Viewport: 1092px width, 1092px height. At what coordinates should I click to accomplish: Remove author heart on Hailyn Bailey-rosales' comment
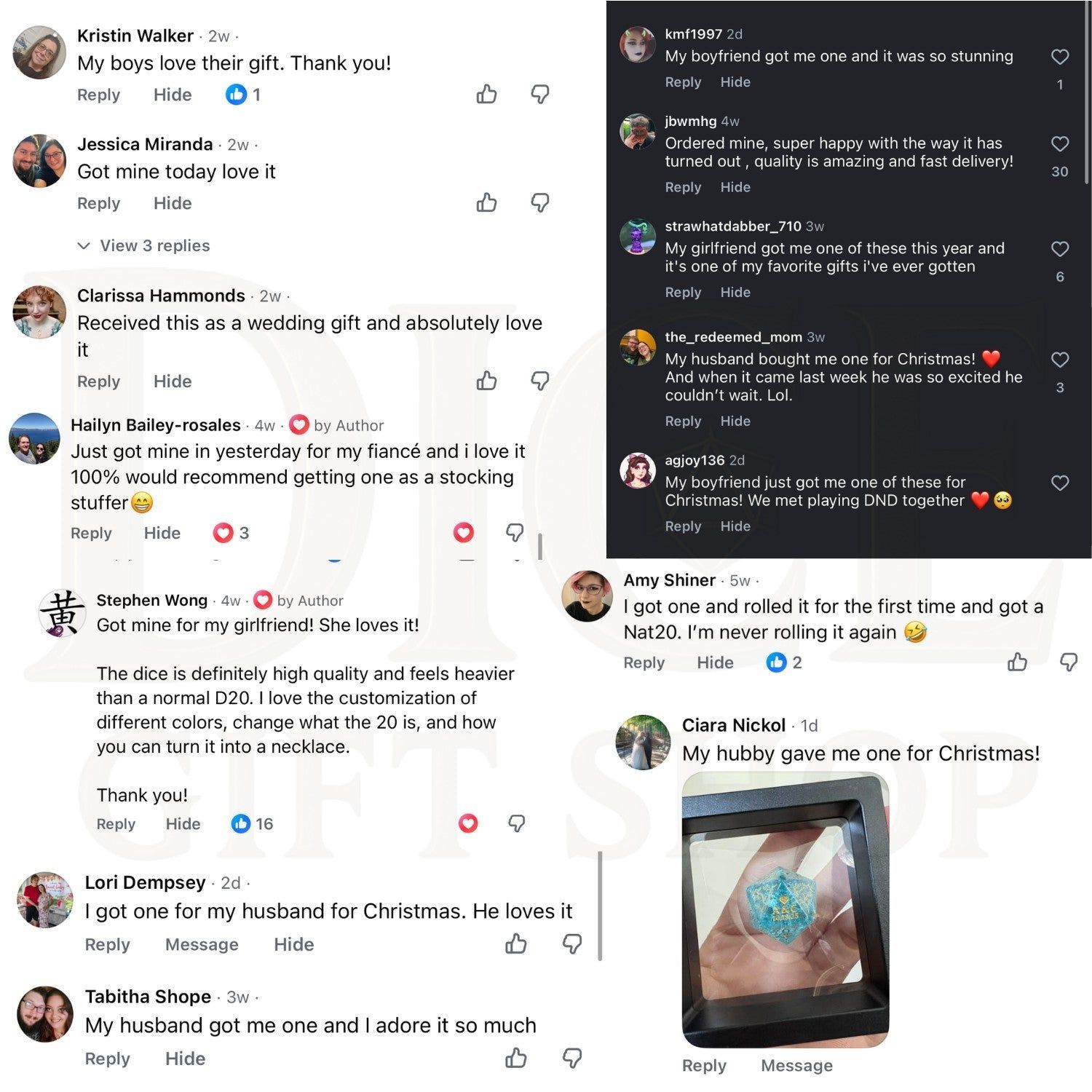tap(464, 533)
